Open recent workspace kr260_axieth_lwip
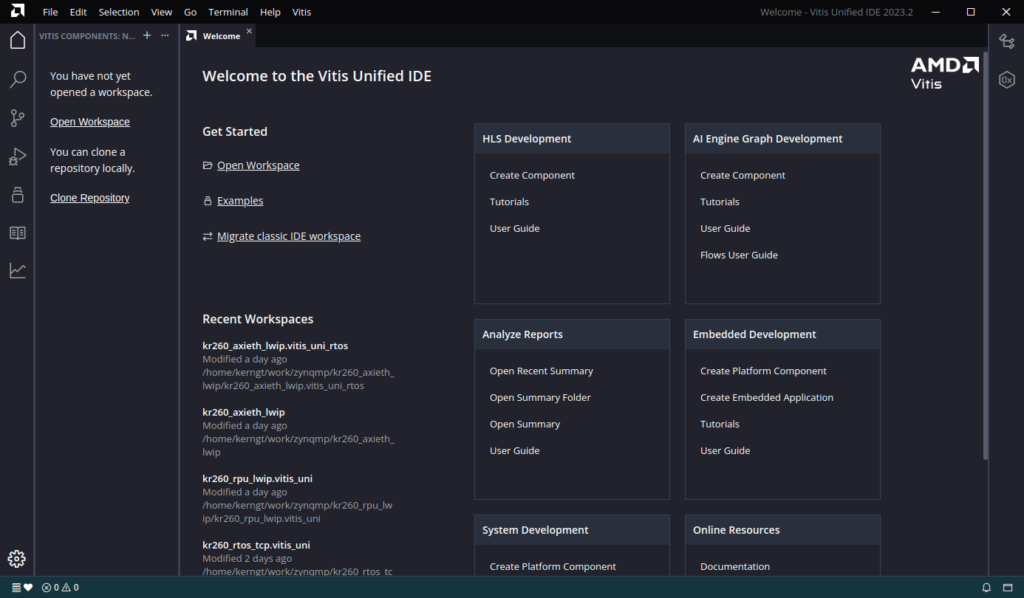 click(244, 413)
